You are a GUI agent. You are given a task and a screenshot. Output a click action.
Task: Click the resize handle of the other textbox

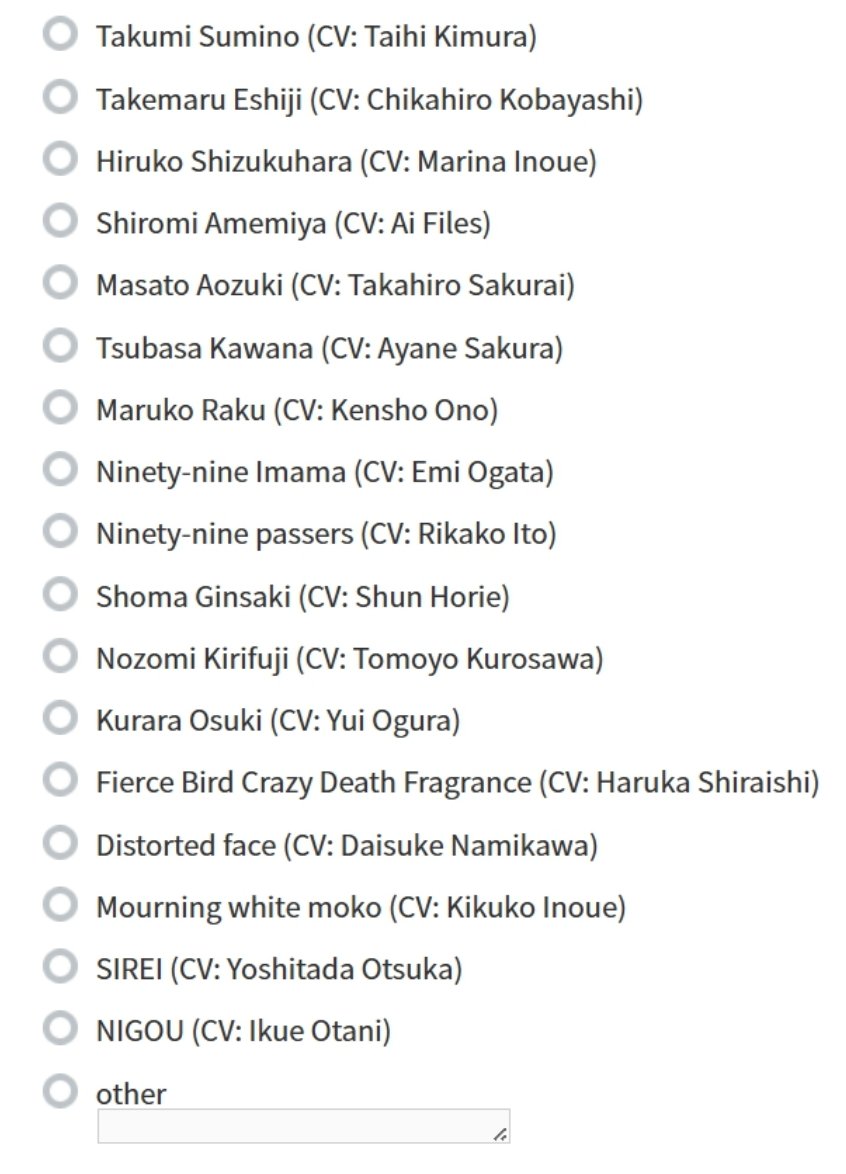[x=501, y=1135]
